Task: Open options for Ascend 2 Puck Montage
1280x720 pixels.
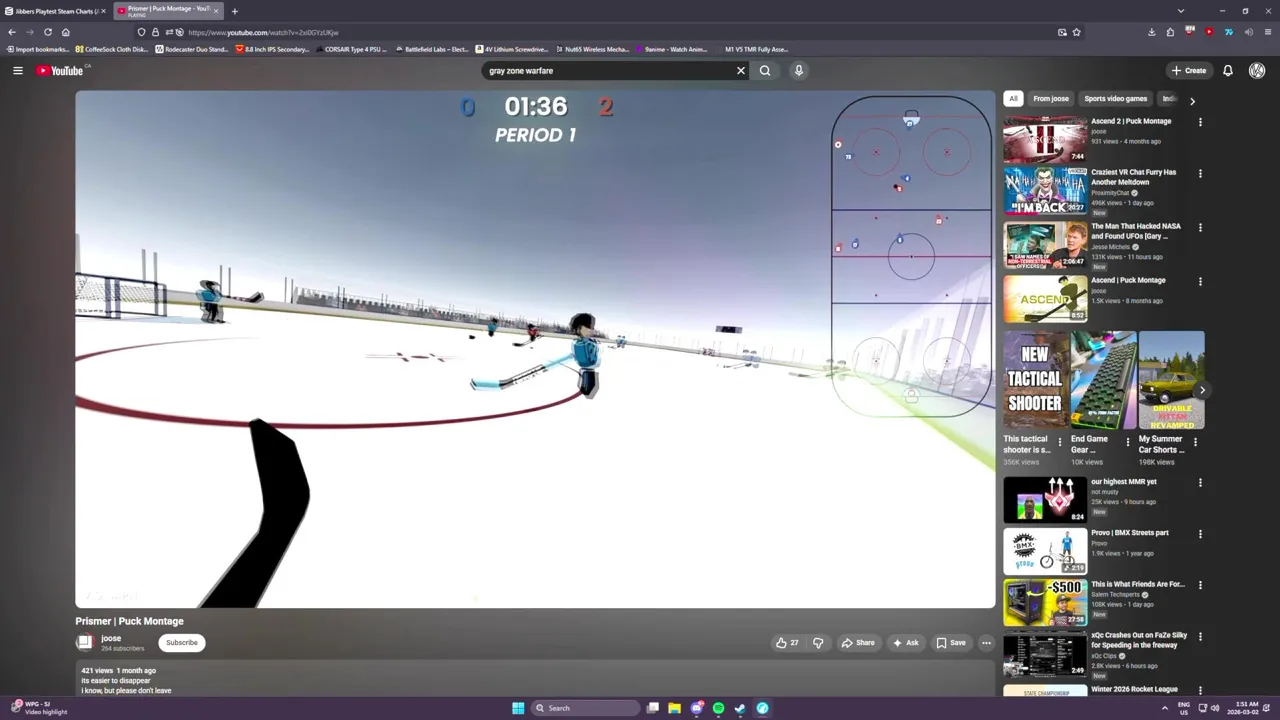Action: pyautogui.click(x=1200, y=122)
